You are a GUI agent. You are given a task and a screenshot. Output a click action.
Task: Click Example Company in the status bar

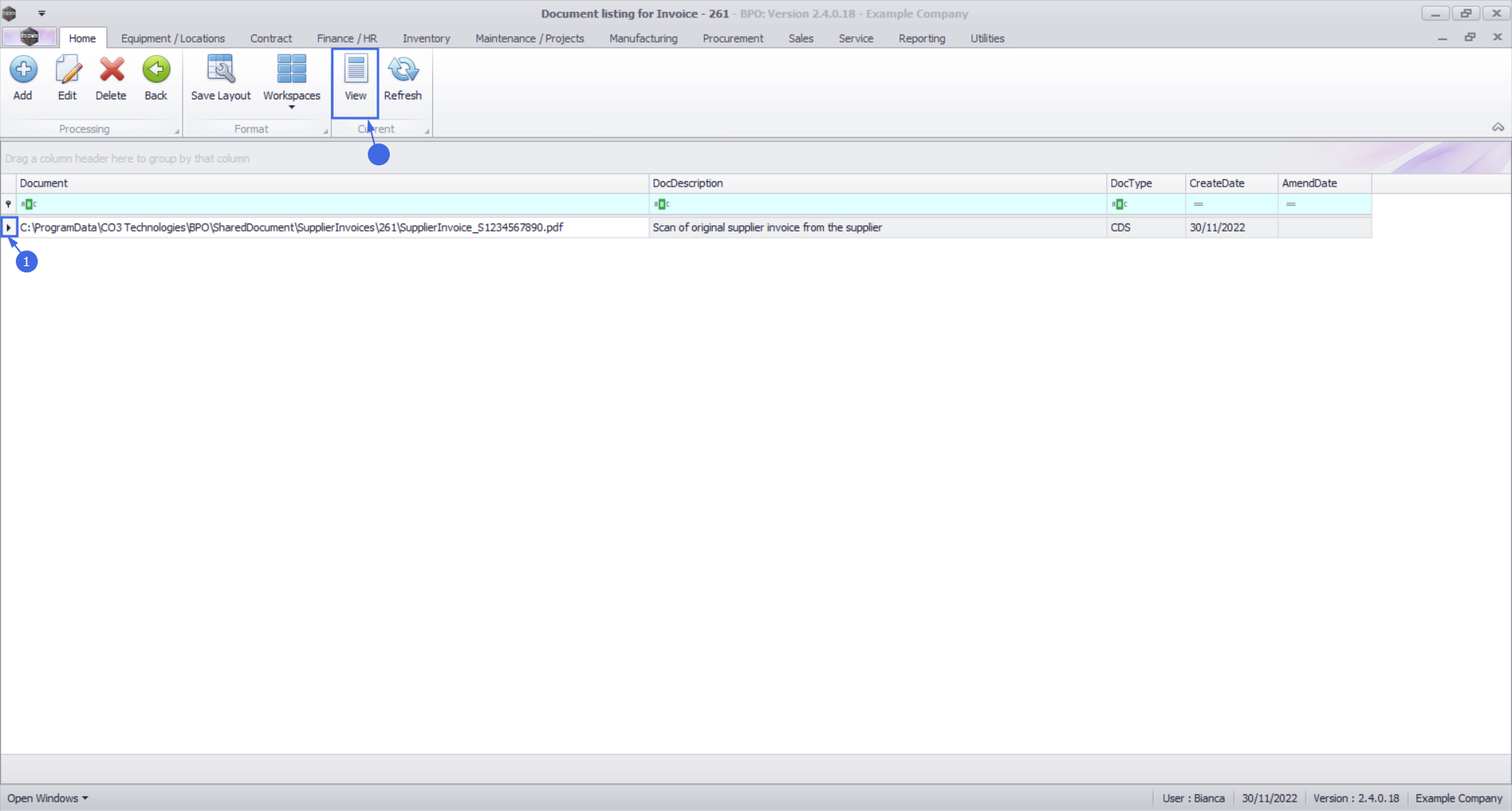tap(1458, 798)
